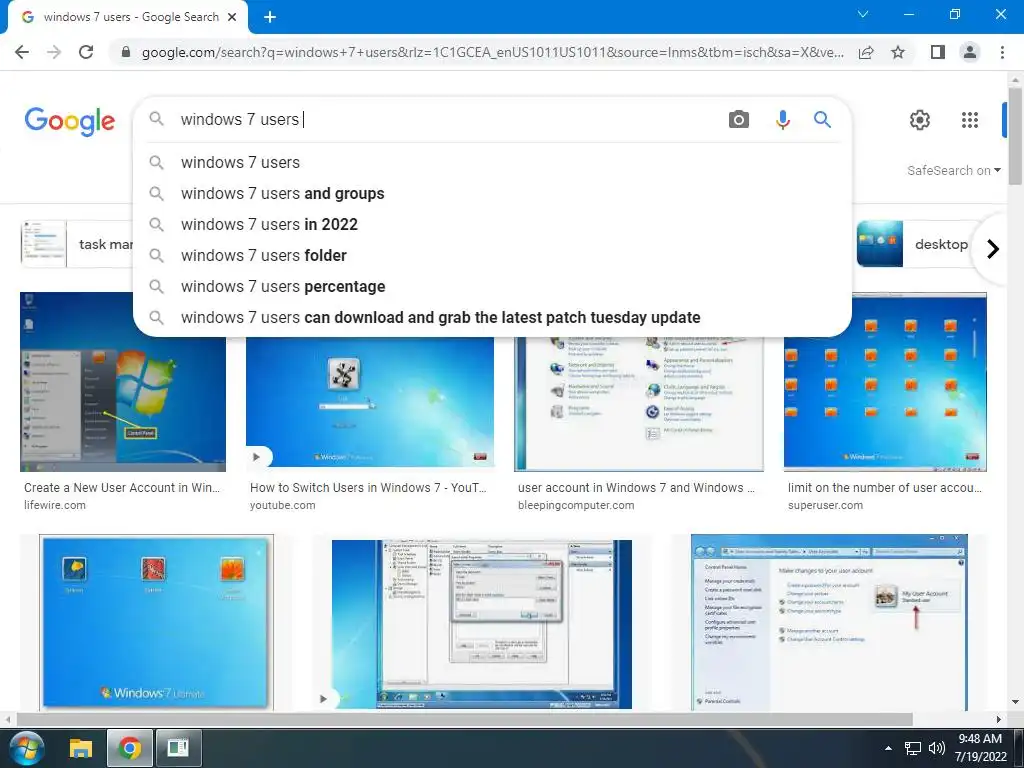This screenshot has height=768, width=1024.
Task: Select suggestion windows 7 users folder
Action: [492, 255]
